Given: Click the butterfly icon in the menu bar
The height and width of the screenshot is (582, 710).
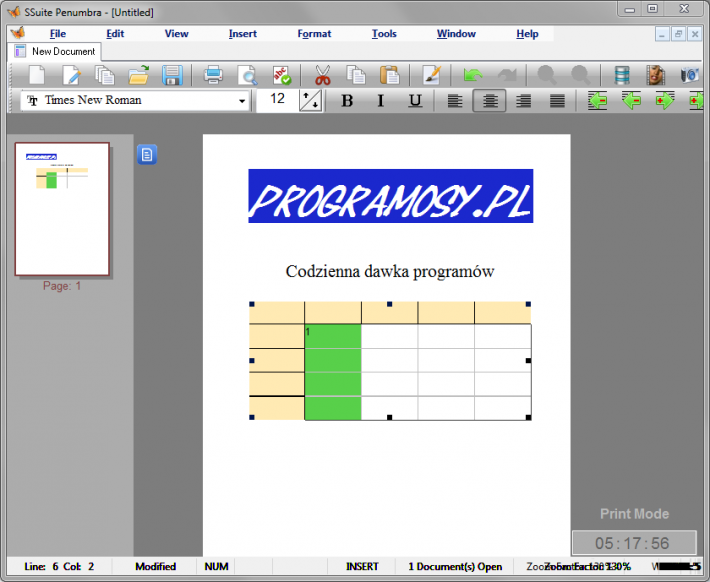Looking at the screenshot, I should point(18,33).
